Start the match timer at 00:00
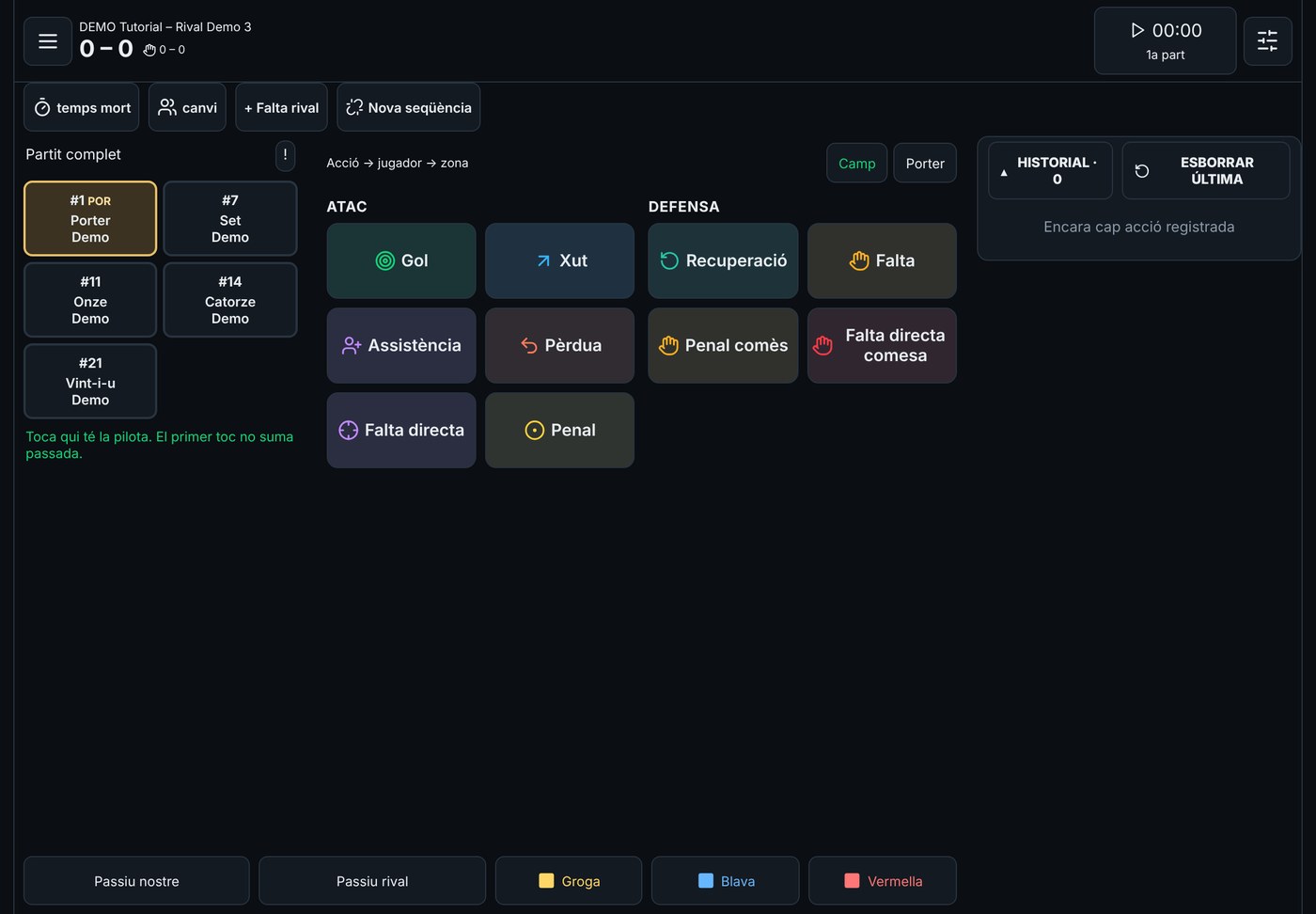Viewport: 1316px width, 914px height. click(x=1165, y=40)
